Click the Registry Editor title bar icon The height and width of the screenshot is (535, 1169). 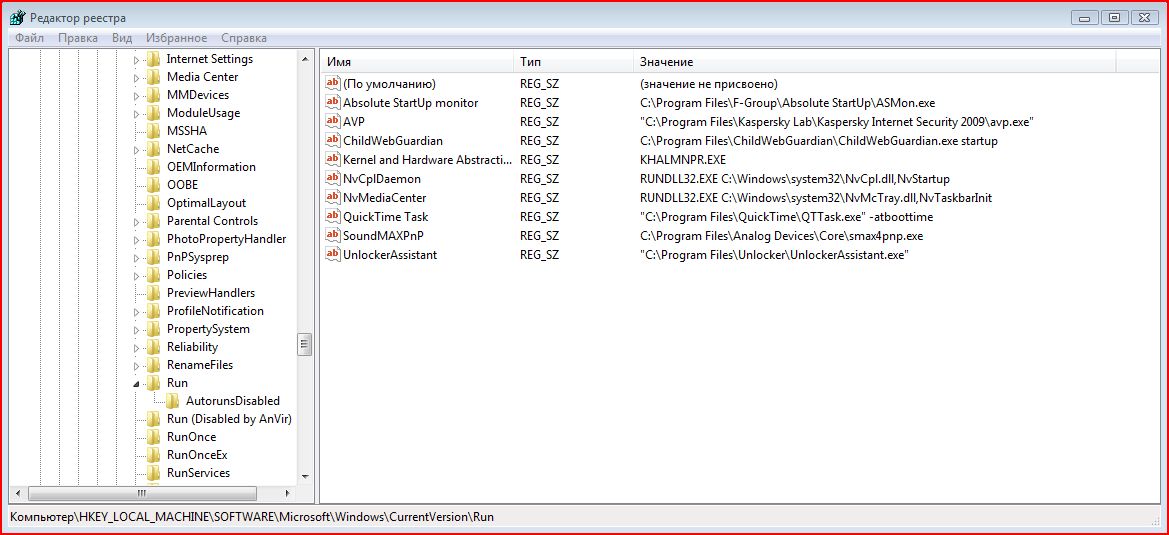point(17,17)
